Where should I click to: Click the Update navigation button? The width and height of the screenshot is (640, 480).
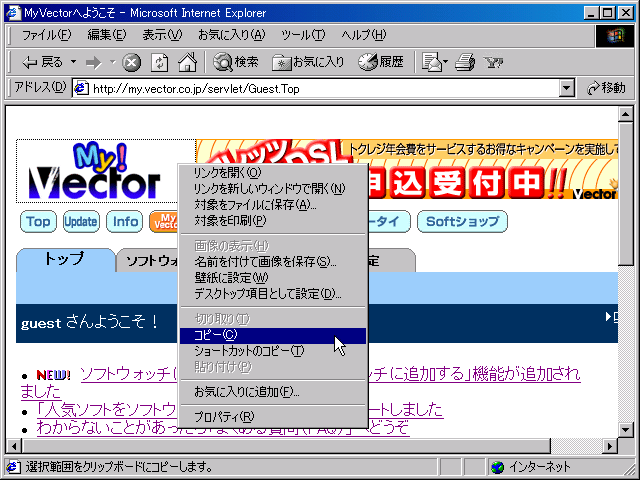[81, 222]
